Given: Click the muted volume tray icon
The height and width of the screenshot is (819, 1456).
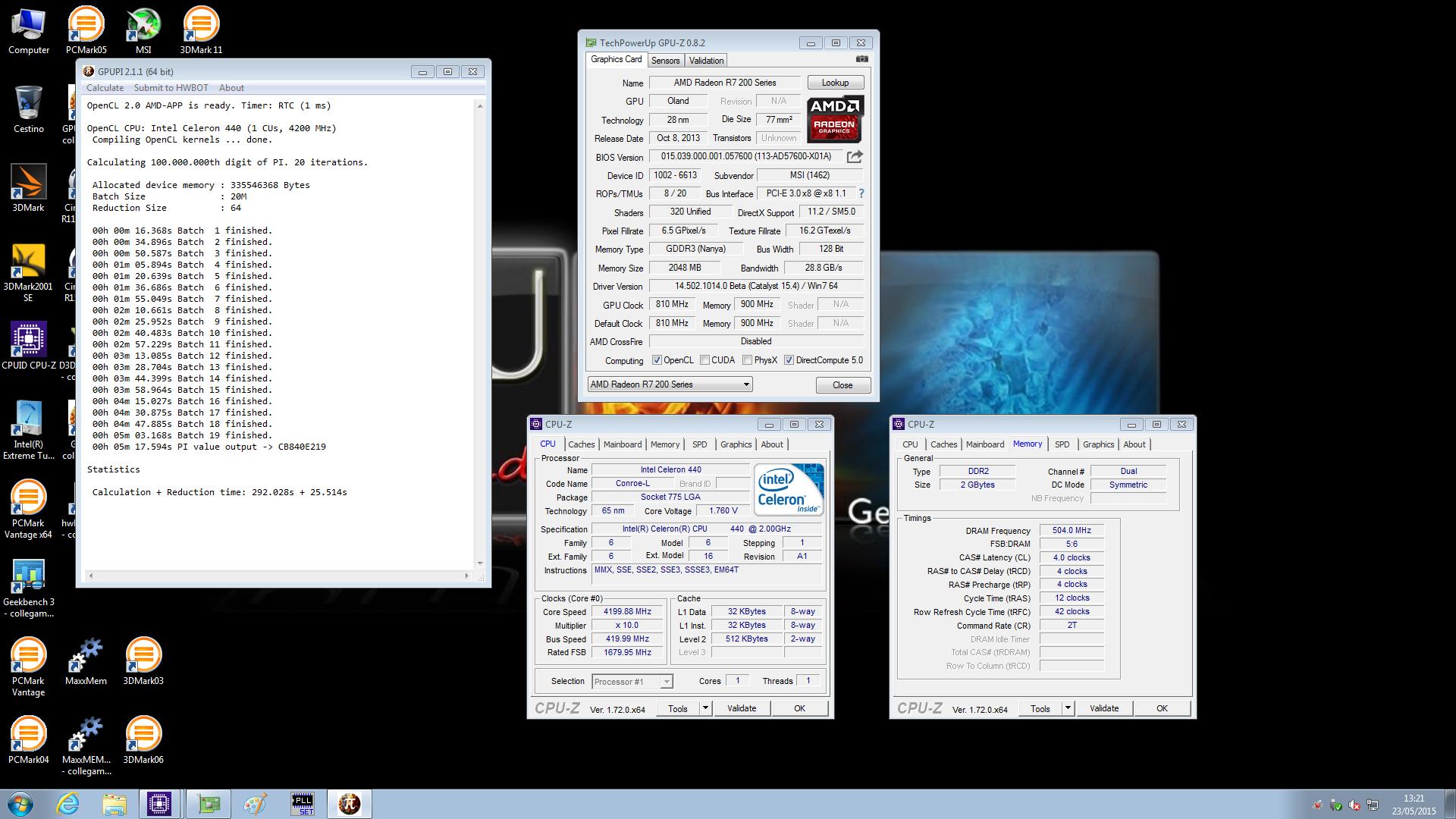Looking at the screenshot, I should [1354, 805].
